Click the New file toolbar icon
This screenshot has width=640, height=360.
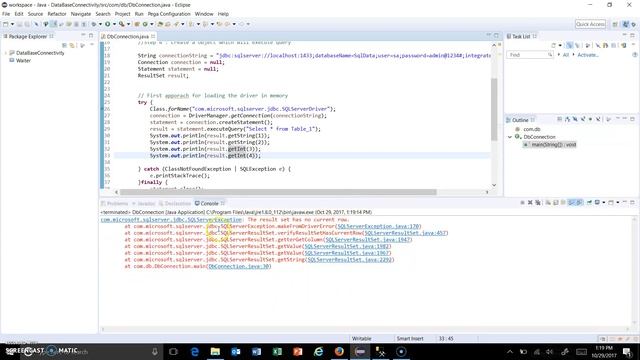click(x=6, y=24)
